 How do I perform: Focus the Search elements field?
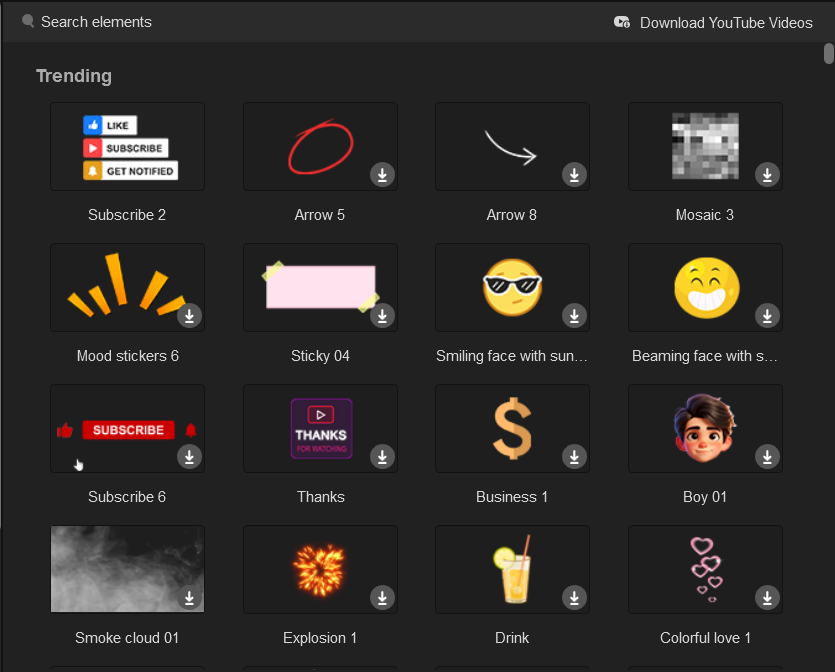click(96, 22)
